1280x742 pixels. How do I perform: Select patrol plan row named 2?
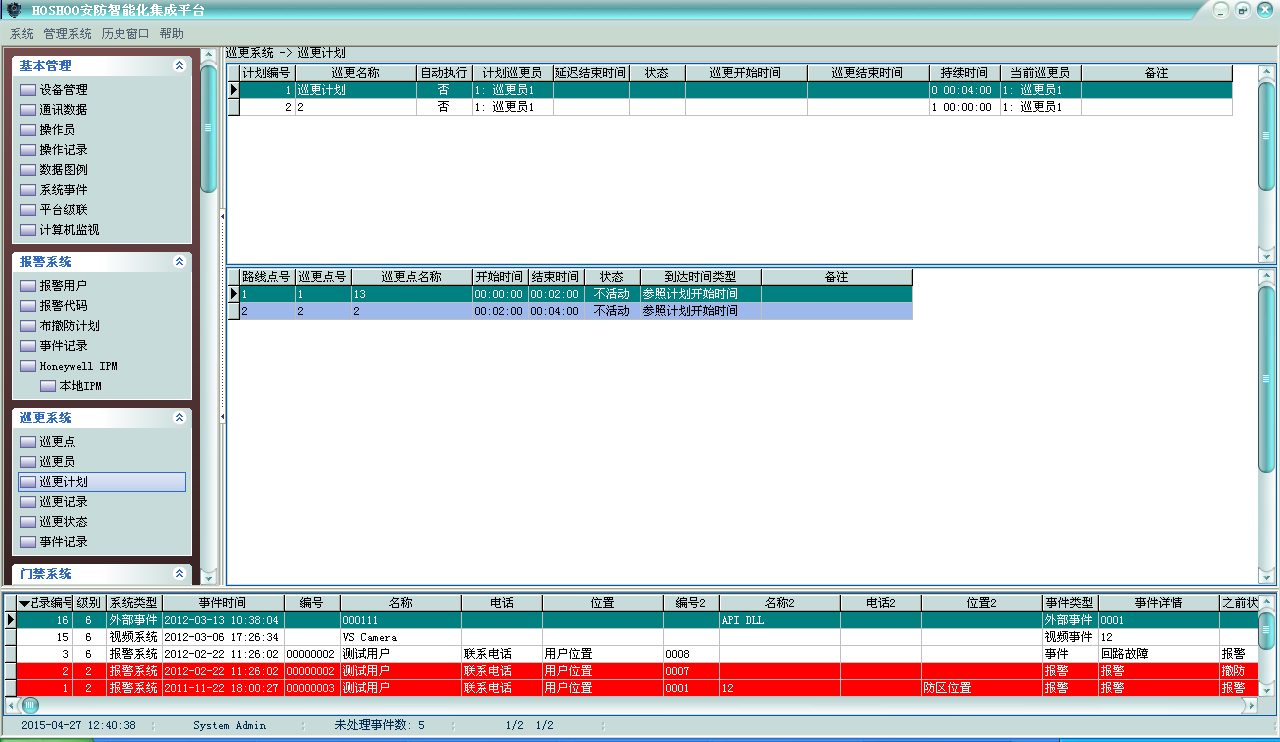coord(355,107)
